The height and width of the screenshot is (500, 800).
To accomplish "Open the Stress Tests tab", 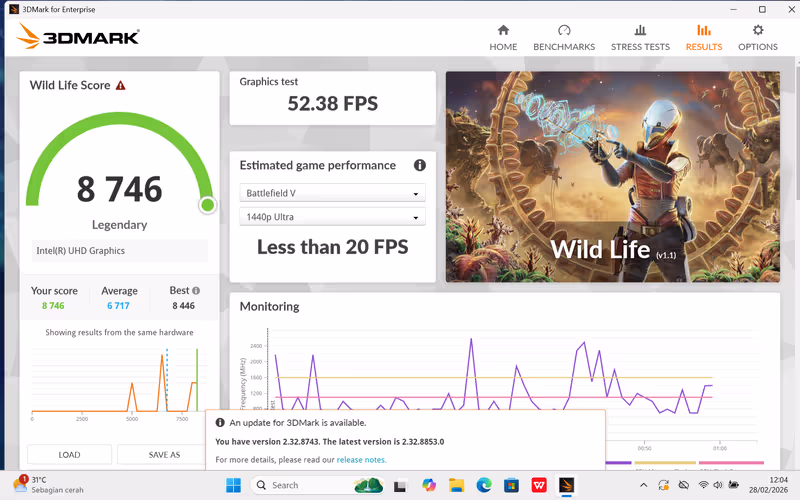I will (x=640, y=38).
